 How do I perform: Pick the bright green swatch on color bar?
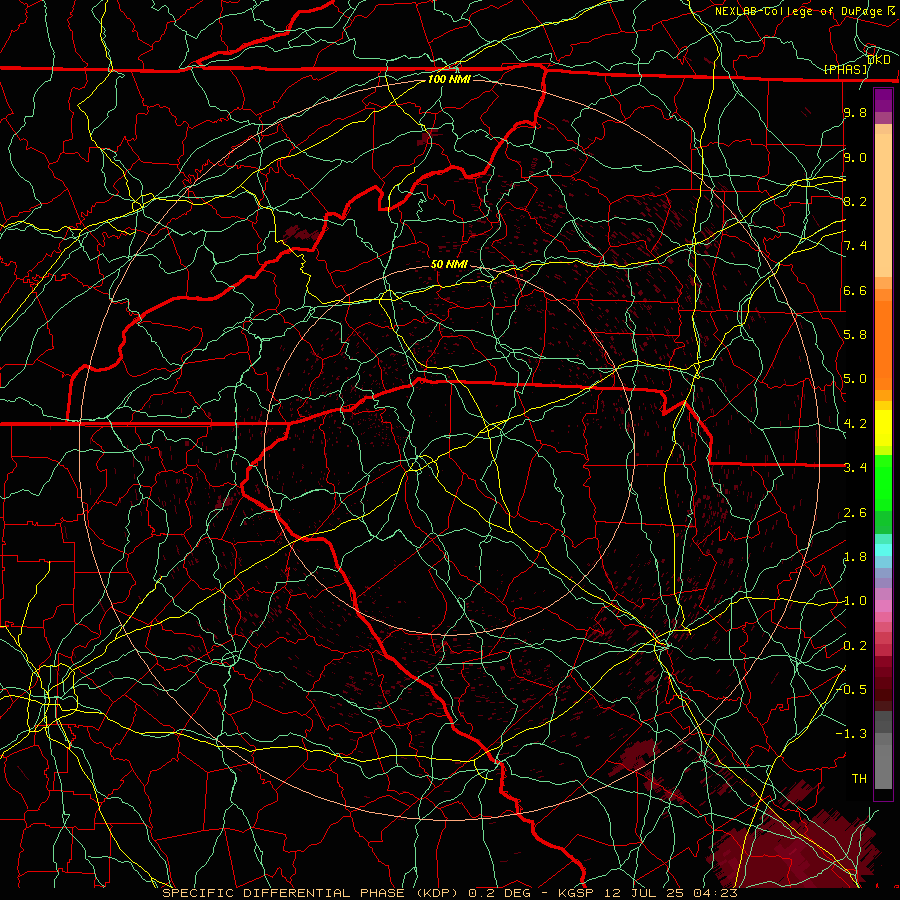(883, 482)
